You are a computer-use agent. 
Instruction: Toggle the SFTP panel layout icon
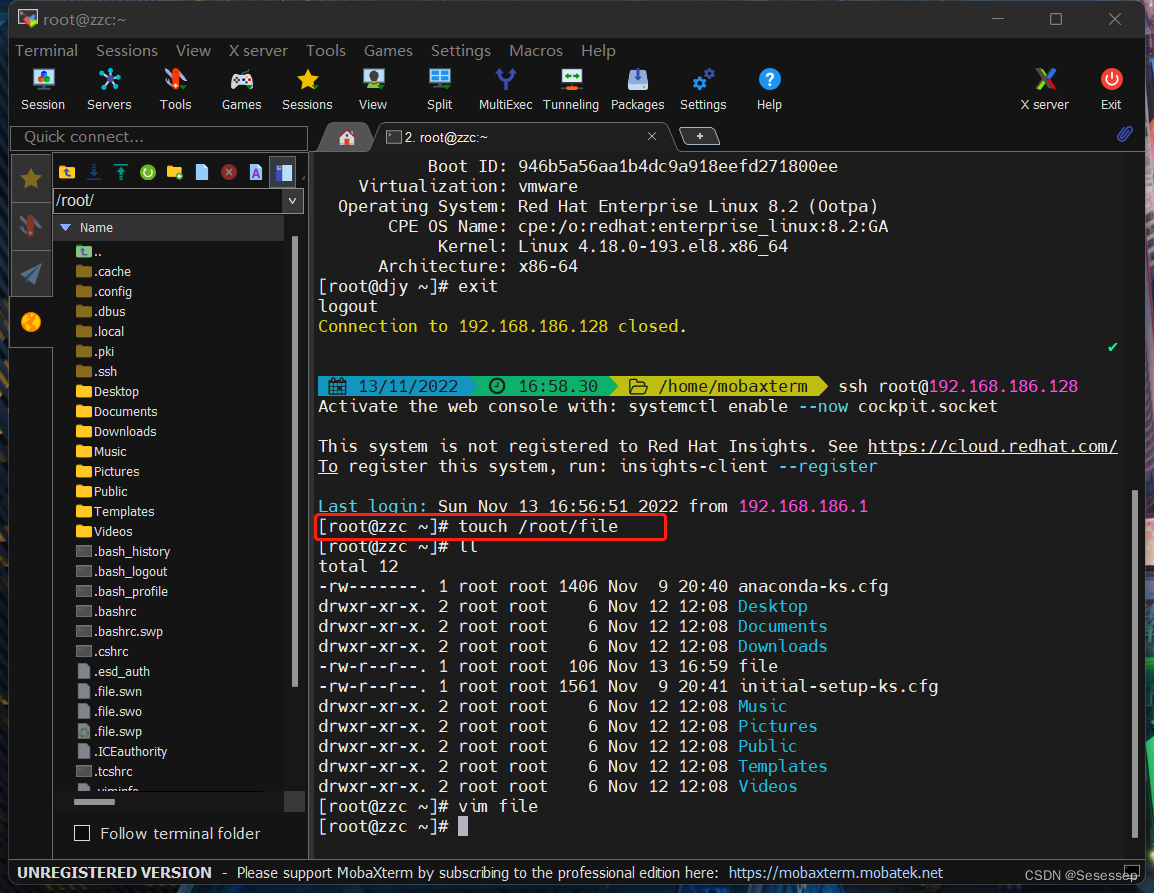click(283, 172)
